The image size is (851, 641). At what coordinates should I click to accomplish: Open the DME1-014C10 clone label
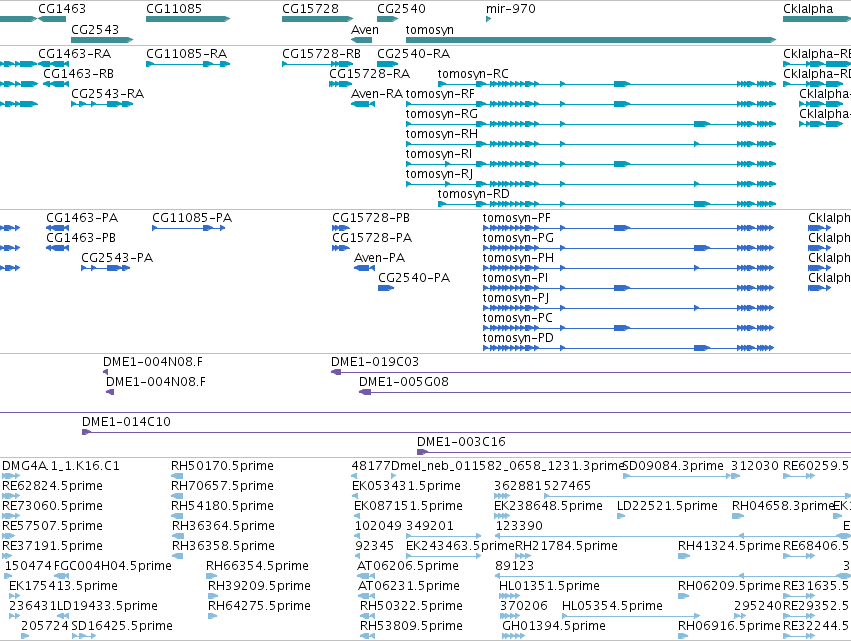(126, 422)
